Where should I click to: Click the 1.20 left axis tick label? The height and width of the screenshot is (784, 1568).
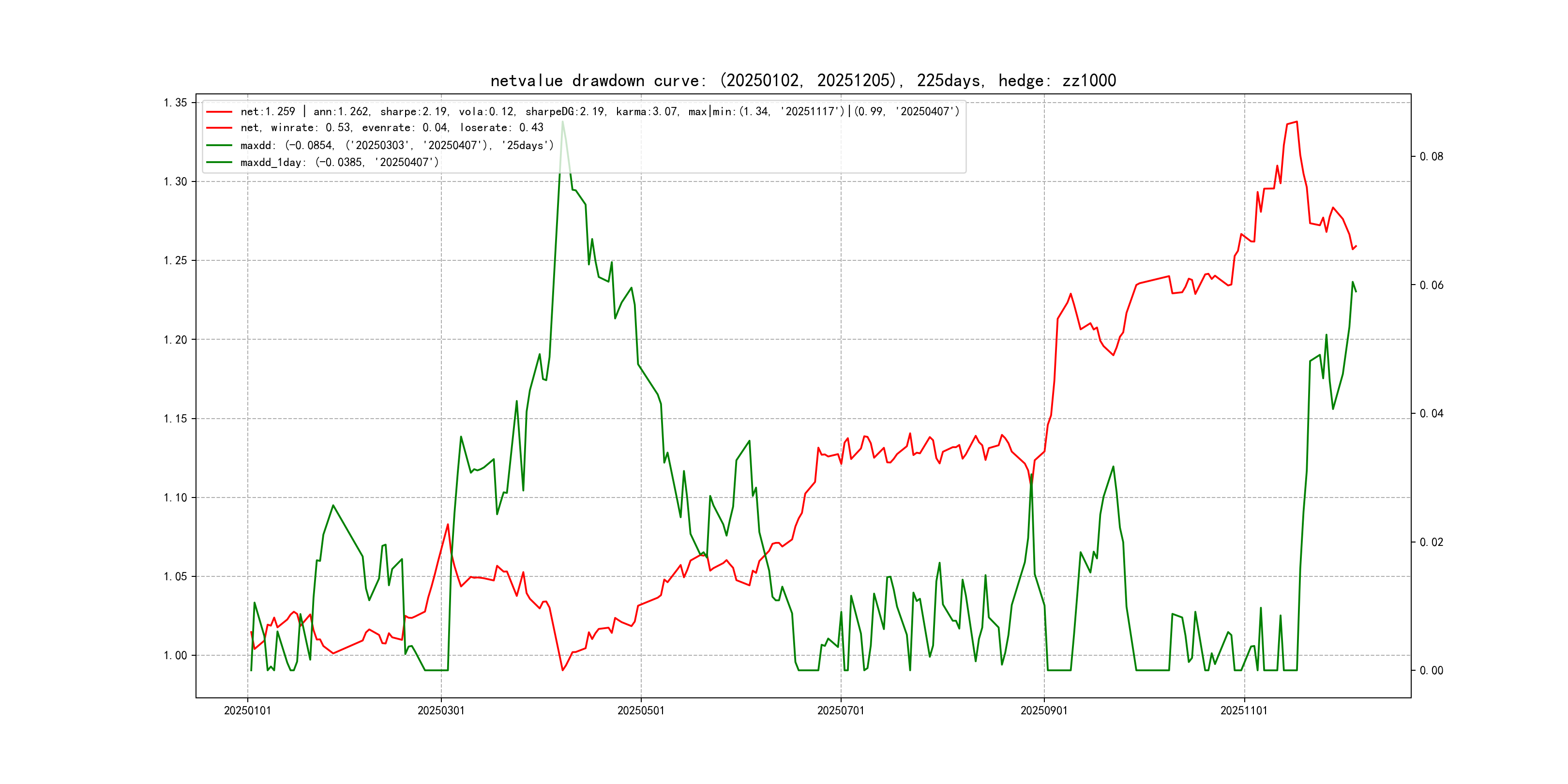pyautogui.click(x=175, y=340)
